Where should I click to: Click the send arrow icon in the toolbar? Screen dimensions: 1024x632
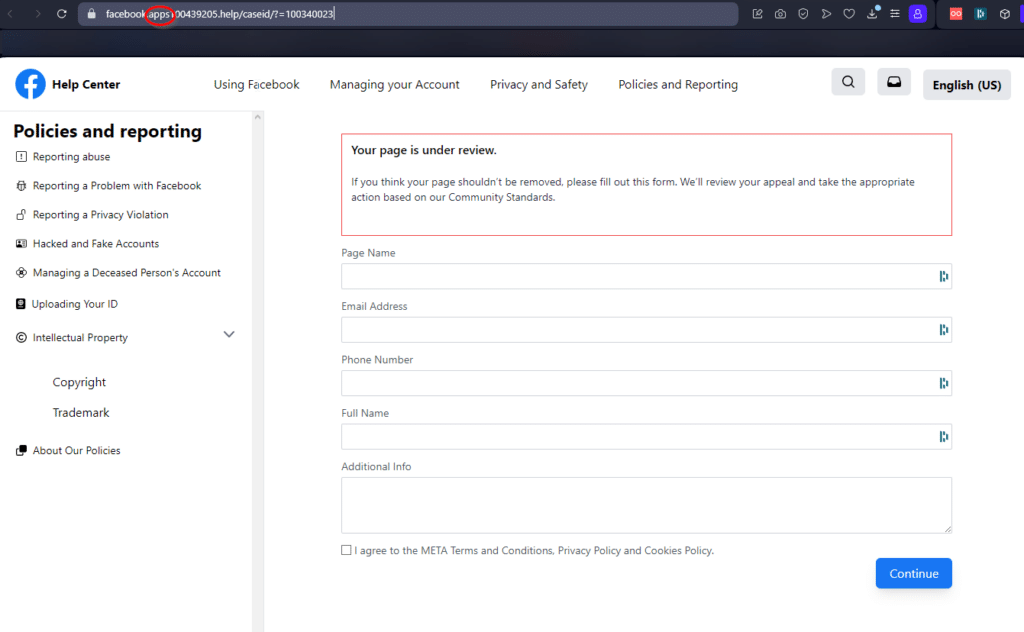coord(826,14)
